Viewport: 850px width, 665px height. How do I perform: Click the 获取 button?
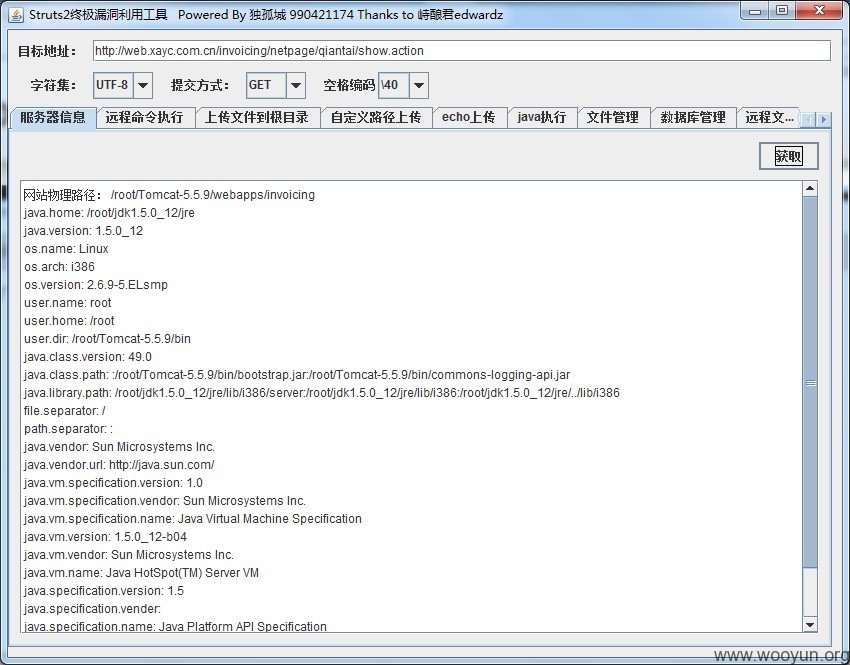pyautogui.click(x=789, y=156)
